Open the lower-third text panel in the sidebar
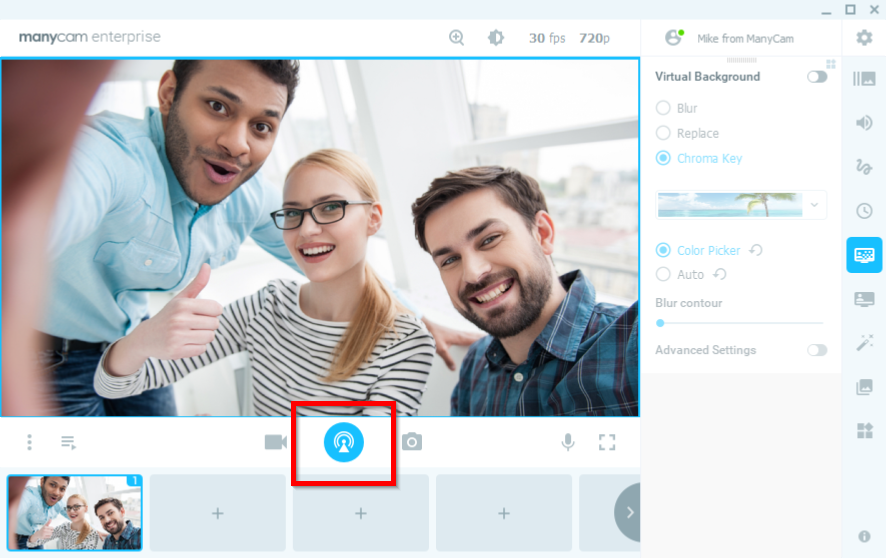 [864, 299]
